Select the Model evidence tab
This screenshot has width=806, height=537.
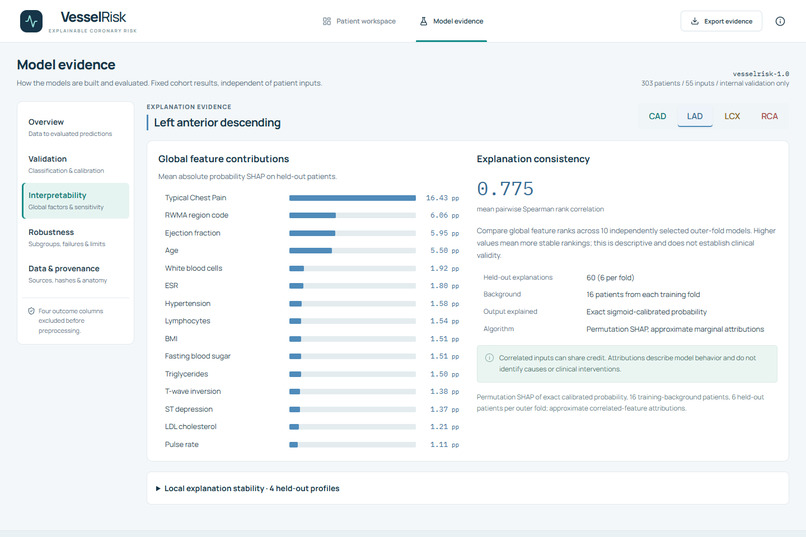[451, 21]
